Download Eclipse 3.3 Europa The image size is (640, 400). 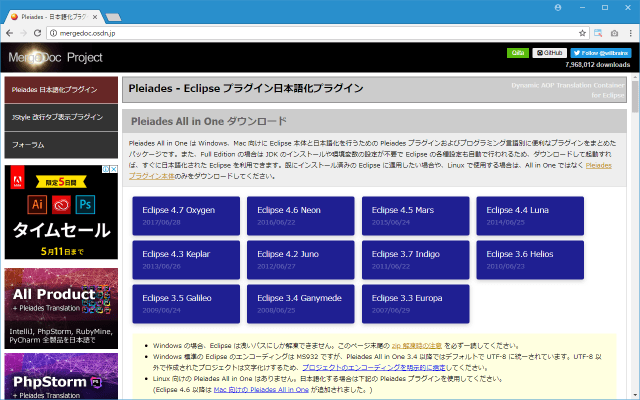[416, 304]
